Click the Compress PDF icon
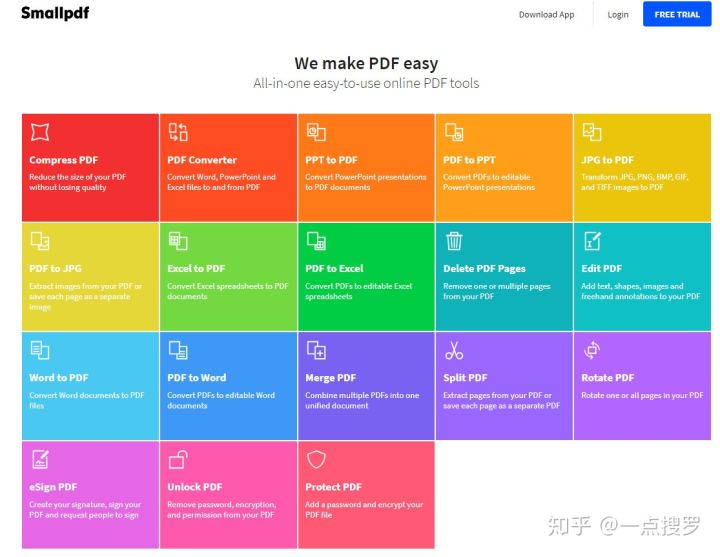This screenshot has width=720, height=557. pyautogui.click(x=40, y=132)
